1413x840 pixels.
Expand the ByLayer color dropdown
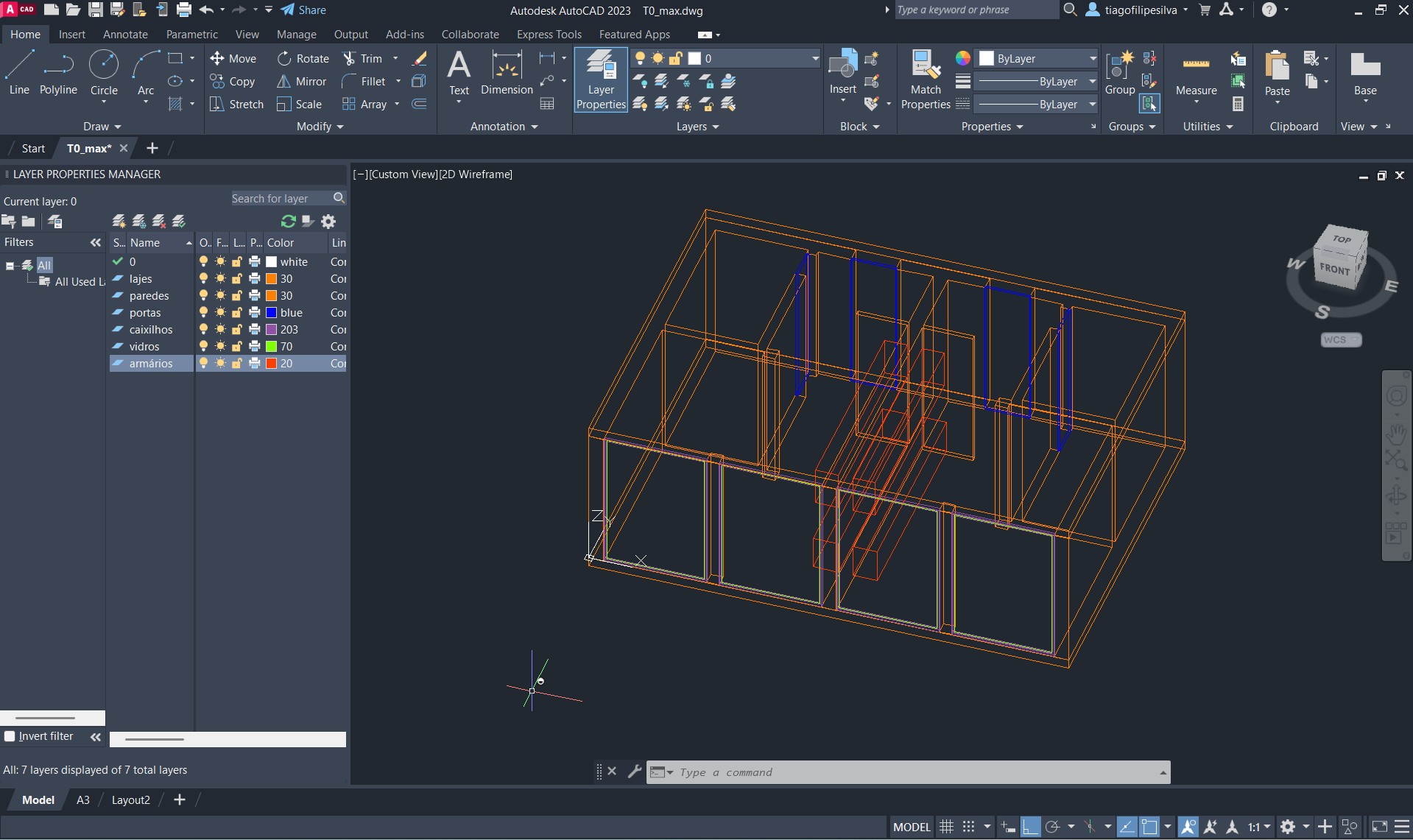tap(1093, 59)
